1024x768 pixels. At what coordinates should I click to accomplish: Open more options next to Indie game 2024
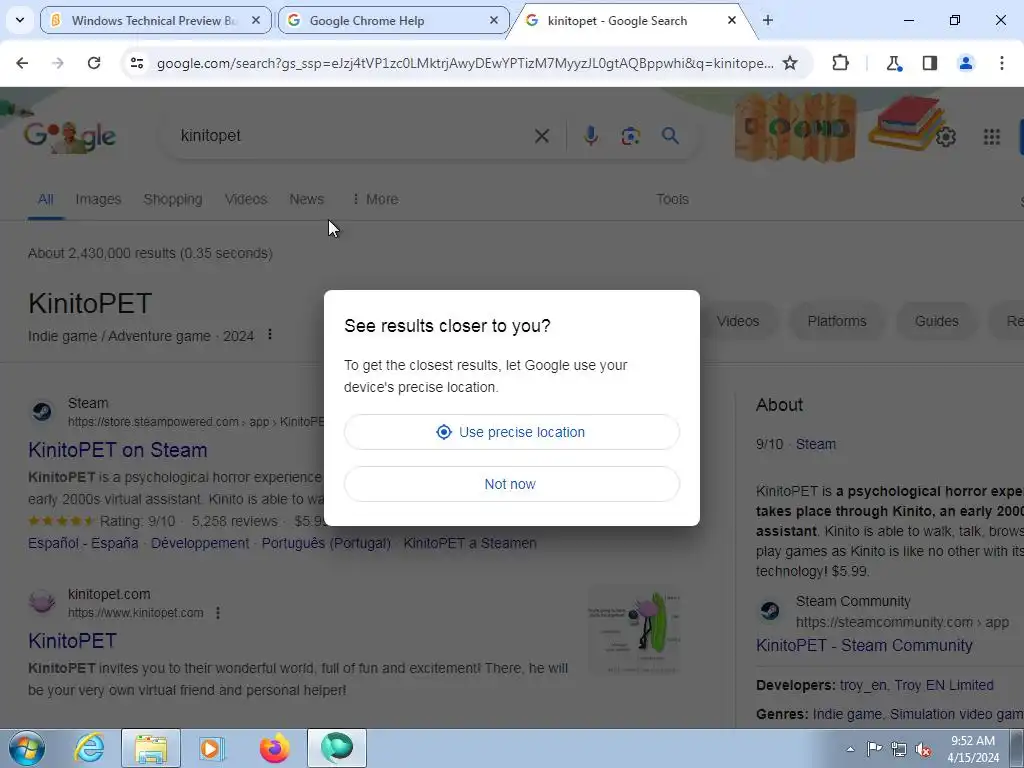pos(270,335)
